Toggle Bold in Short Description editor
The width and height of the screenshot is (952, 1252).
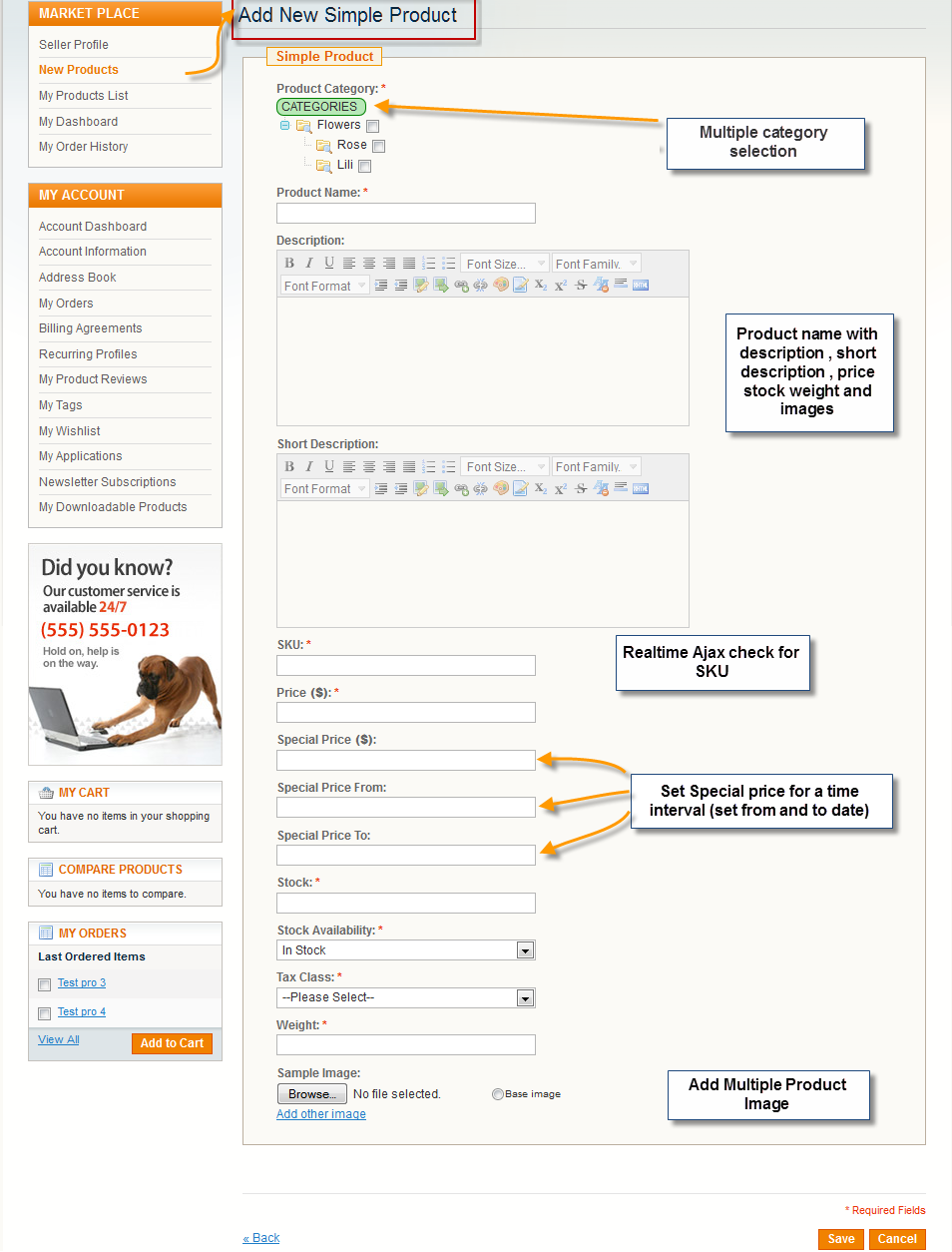pyautogui.click(x=289, y=466)
